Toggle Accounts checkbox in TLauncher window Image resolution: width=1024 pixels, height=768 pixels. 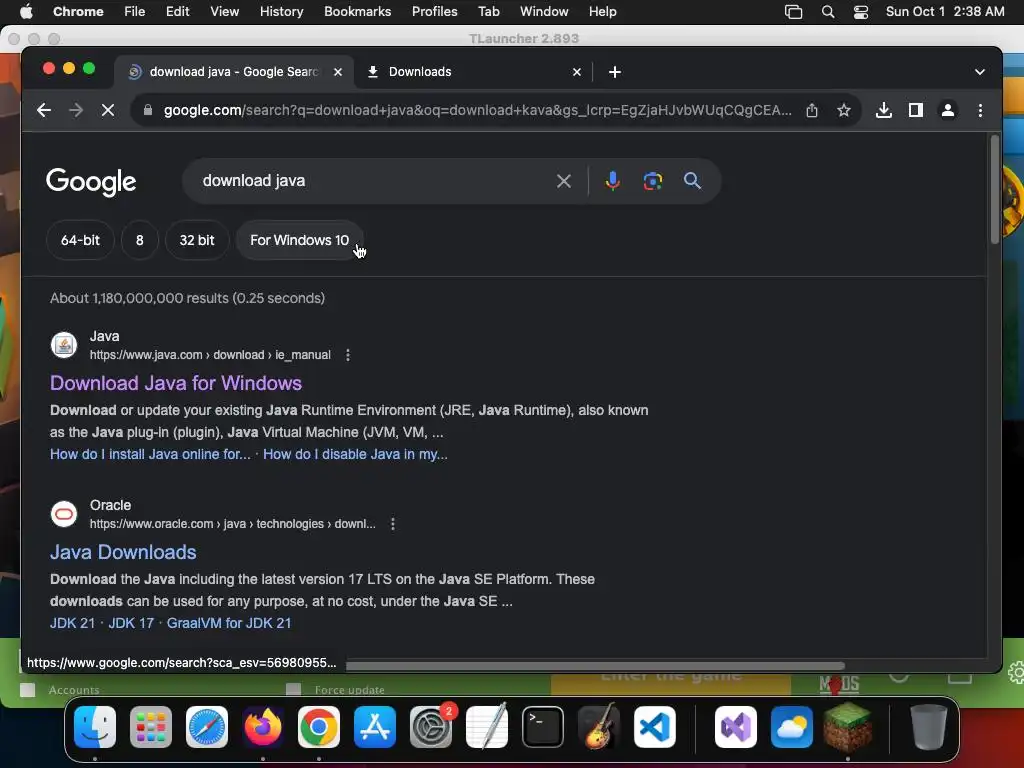click(x=27, y=690)
